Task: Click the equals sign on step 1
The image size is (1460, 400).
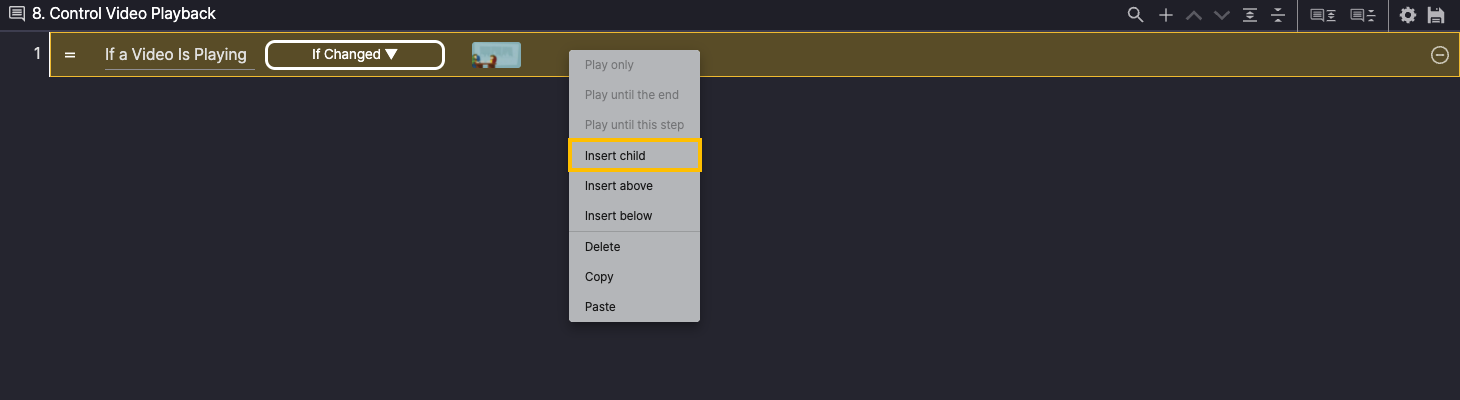Action: pos(70,55)
